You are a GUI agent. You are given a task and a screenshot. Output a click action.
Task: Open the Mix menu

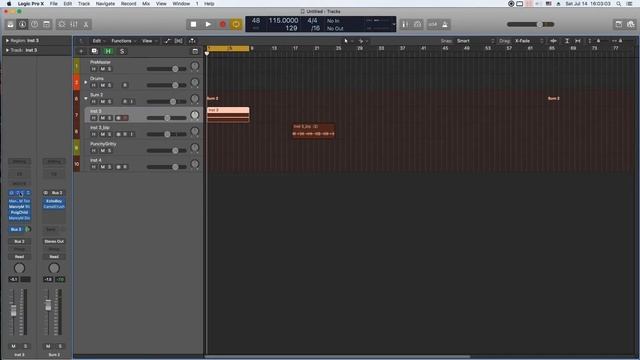coord(146,4)
